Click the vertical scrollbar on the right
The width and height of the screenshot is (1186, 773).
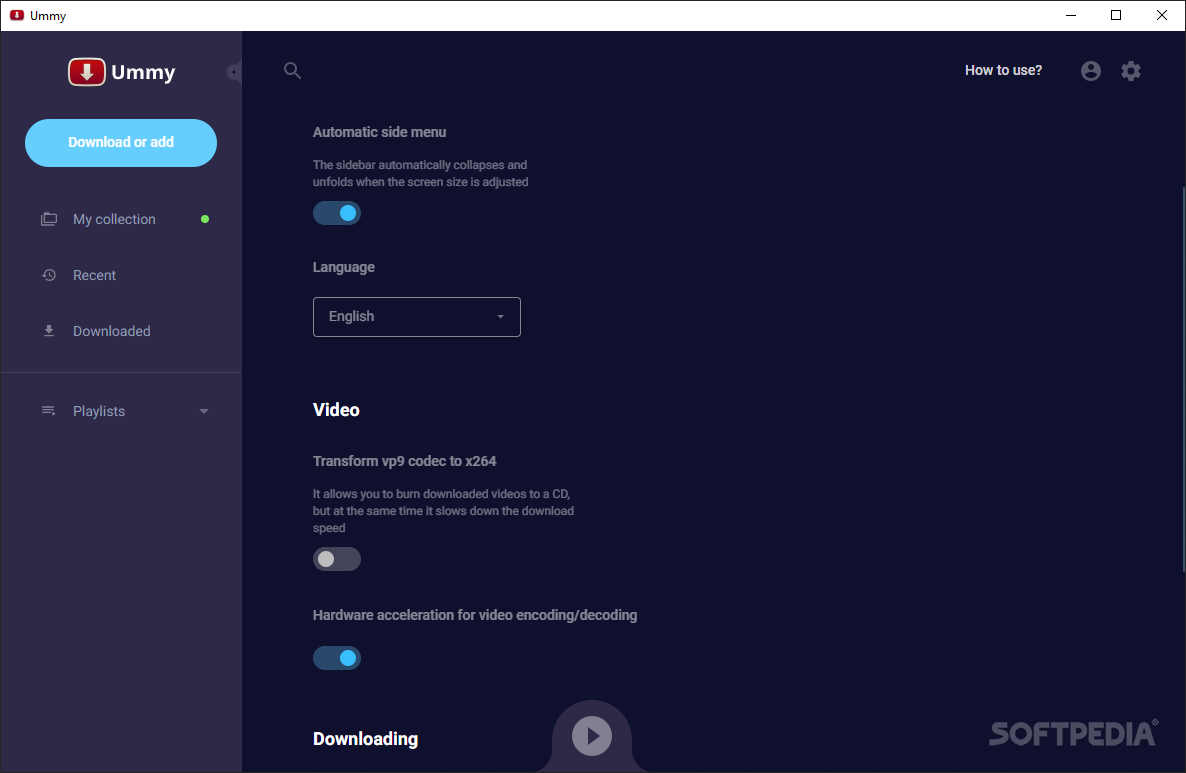1183,378
